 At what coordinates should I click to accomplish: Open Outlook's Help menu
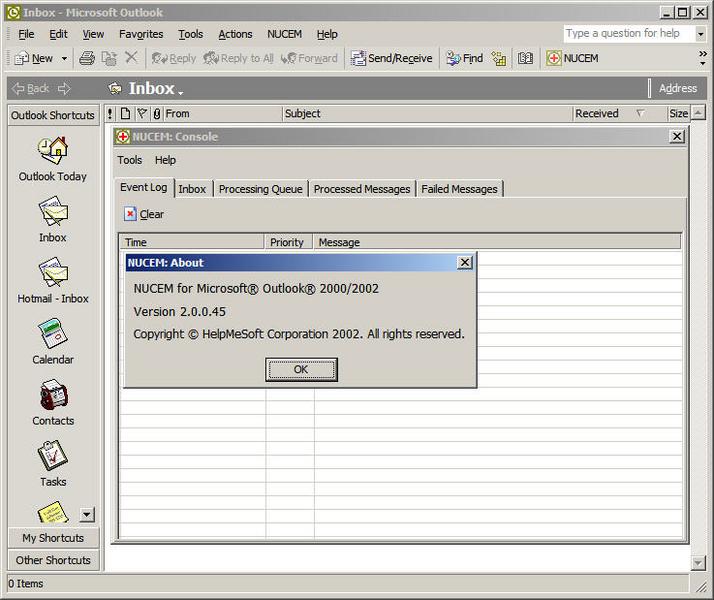coord(327,34)
